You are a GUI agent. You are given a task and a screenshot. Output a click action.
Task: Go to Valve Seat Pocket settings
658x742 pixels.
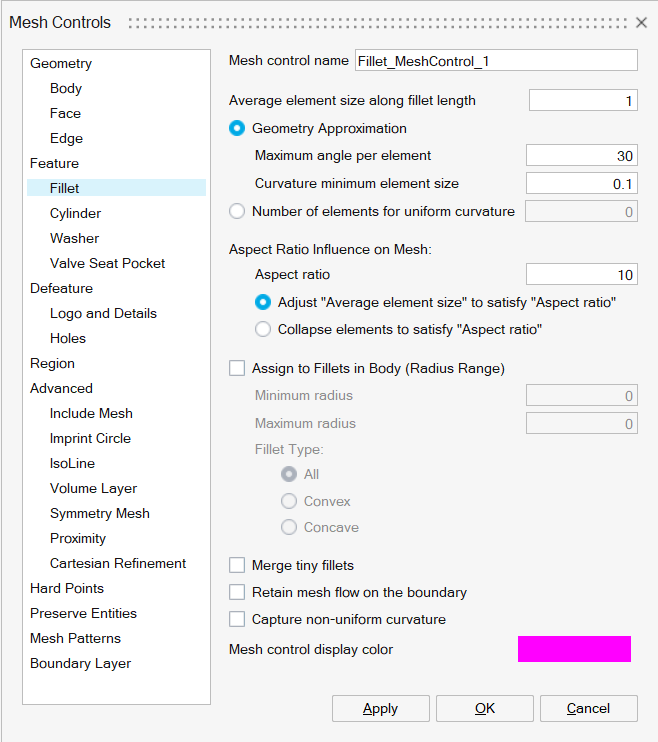(107, 263)
